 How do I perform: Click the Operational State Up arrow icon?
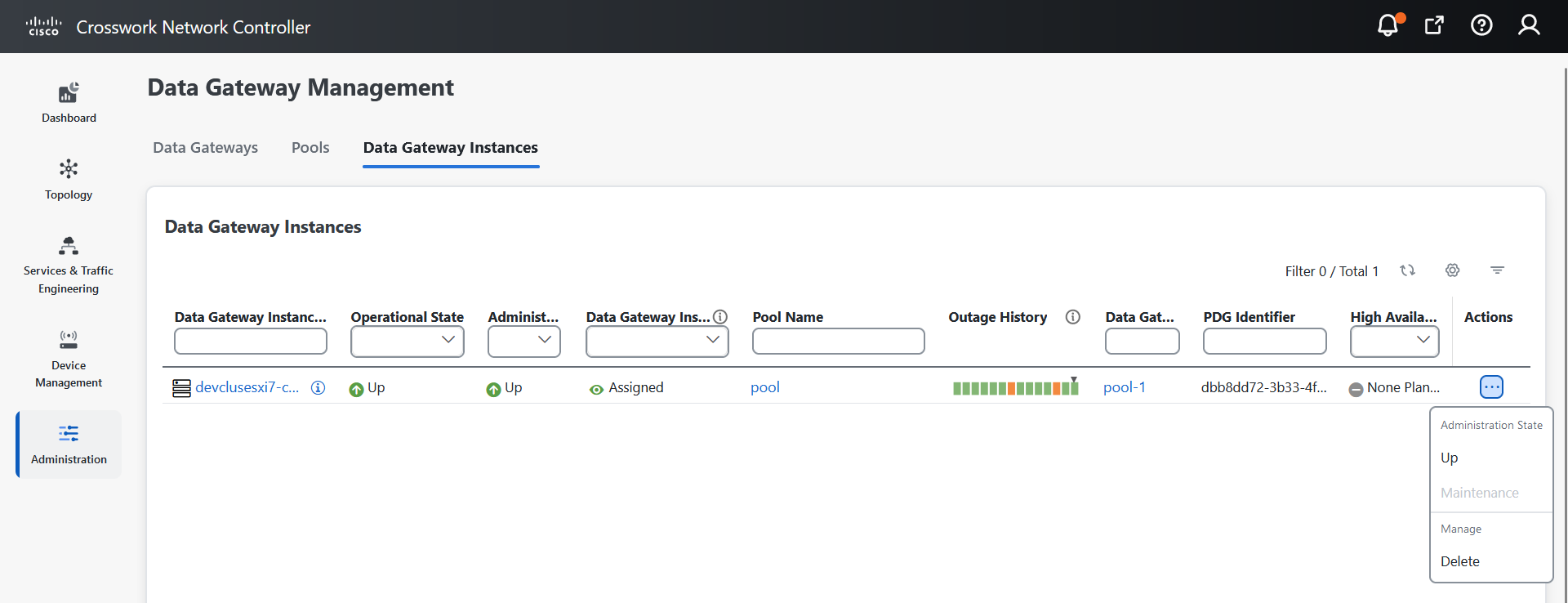pos(356,390)
